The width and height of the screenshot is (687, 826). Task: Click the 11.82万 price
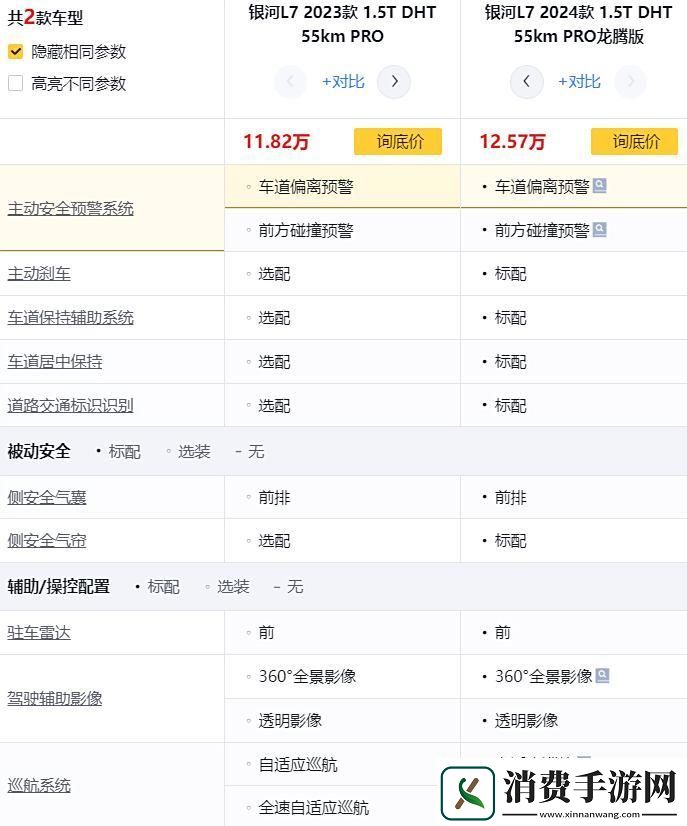pos(276,142)
